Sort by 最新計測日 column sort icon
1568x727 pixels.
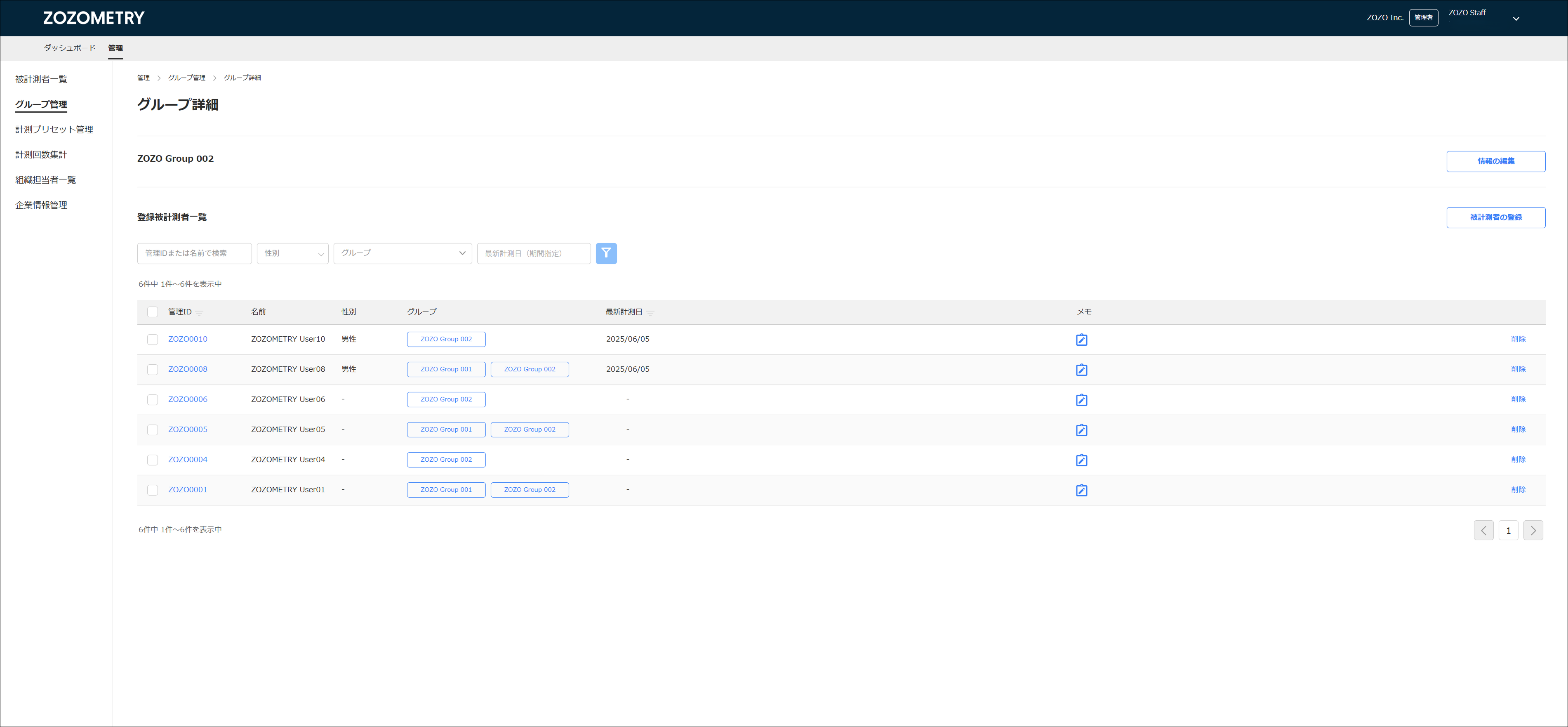650,312
